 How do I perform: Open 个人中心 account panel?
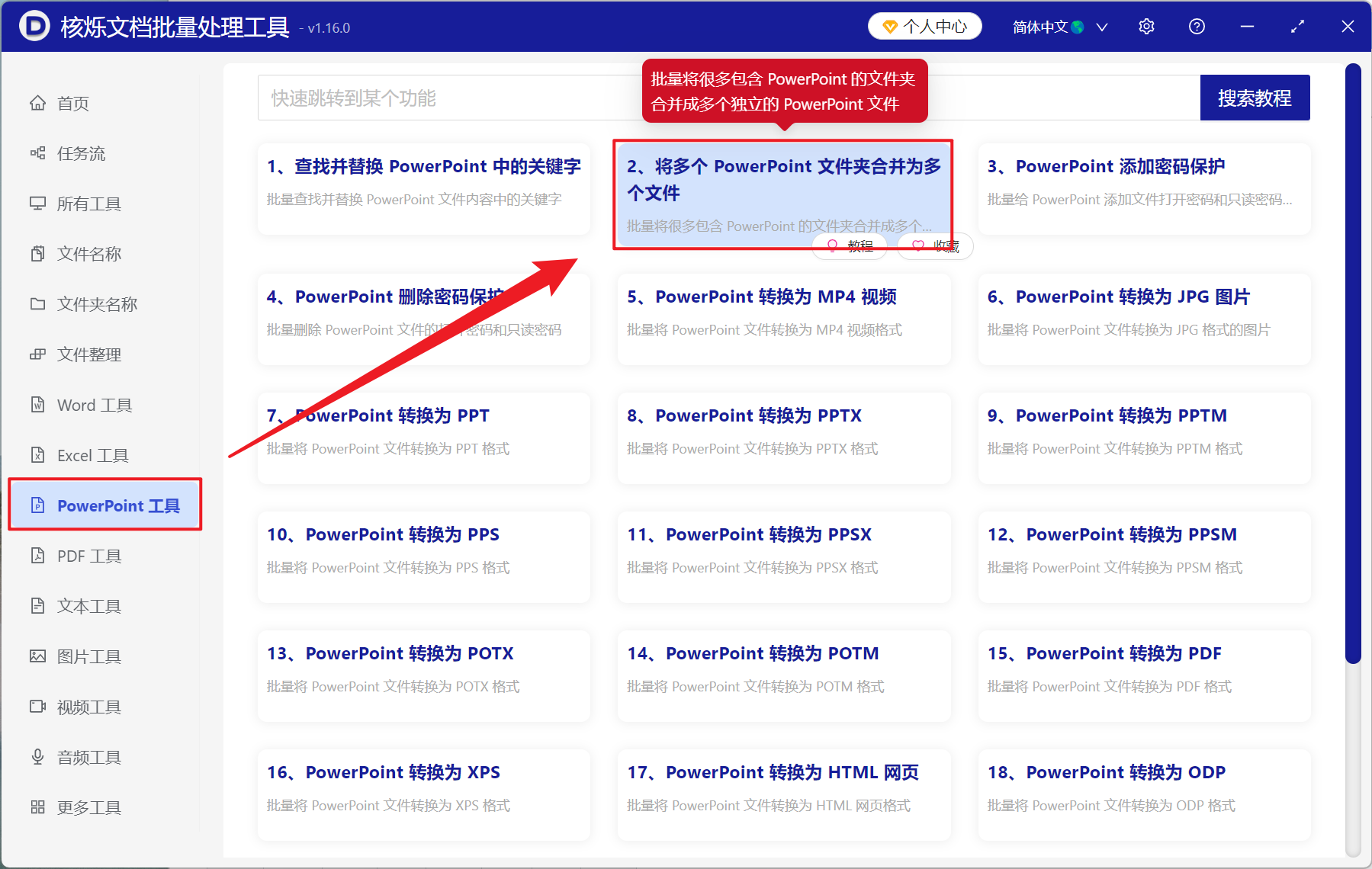(924, 26)
